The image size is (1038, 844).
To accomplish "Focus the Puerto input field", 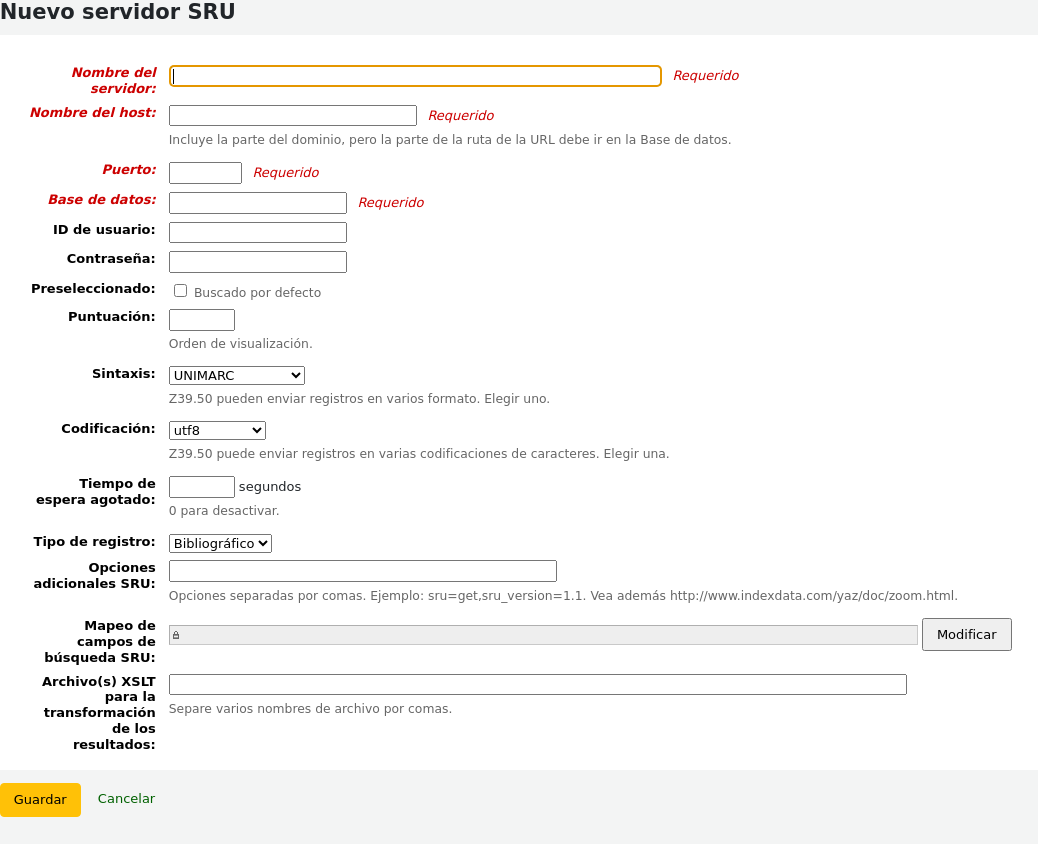I will tap(205, 172).
